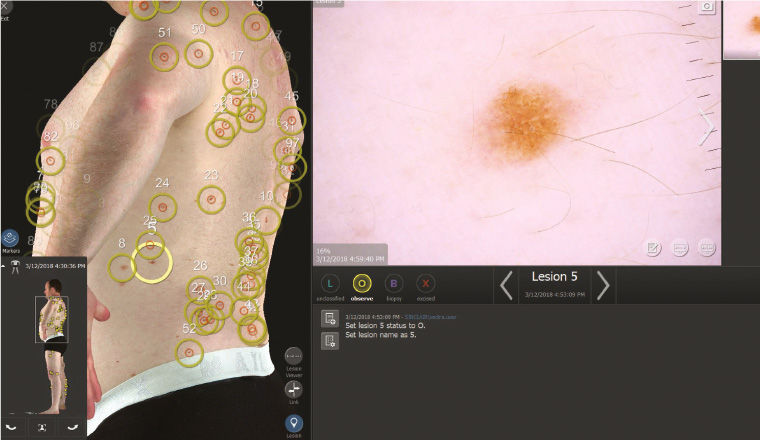Image resolution: width=760 pixels, height=440 pixels.
Task: Go to the previous lesion
Action: coord(507,286)
